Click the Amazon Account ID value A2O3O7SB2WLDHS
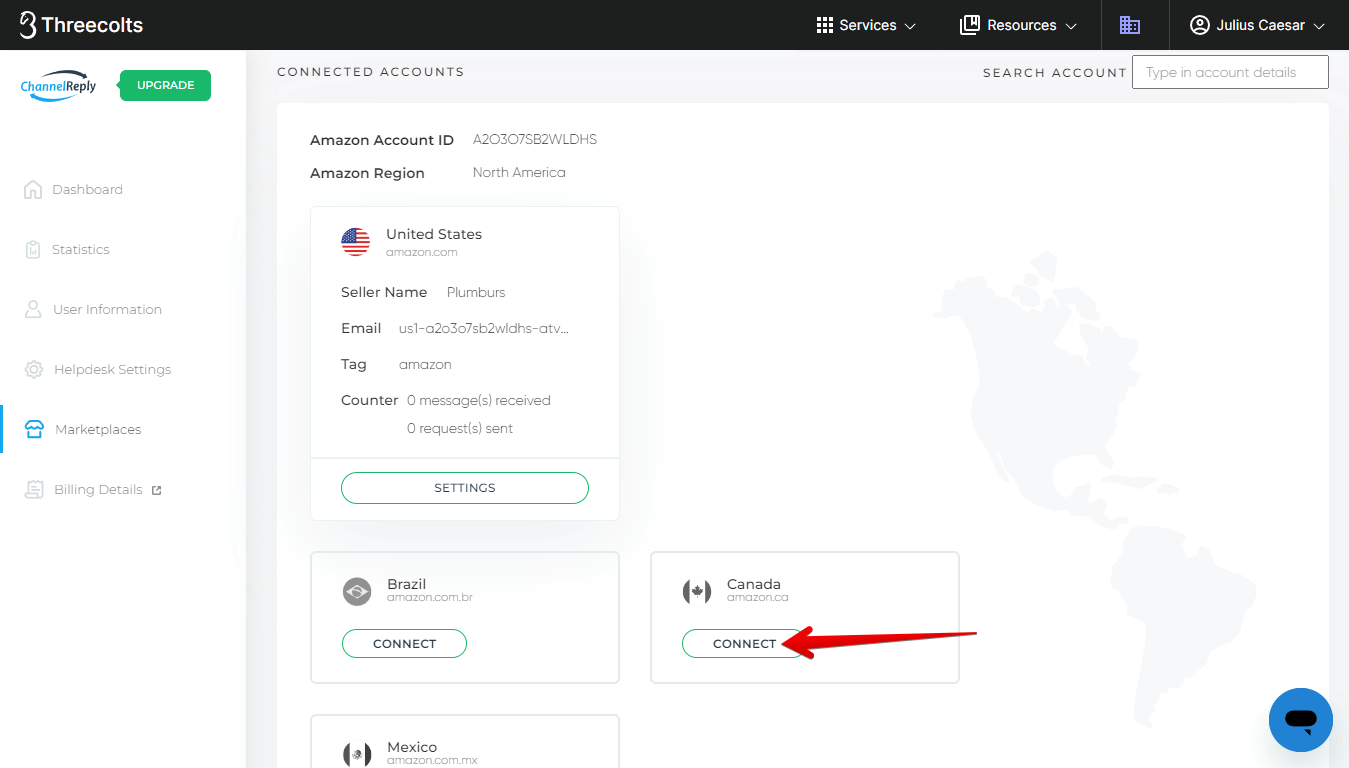The width and height of the screenshot is (1349, 768). [x=535, y=139]
